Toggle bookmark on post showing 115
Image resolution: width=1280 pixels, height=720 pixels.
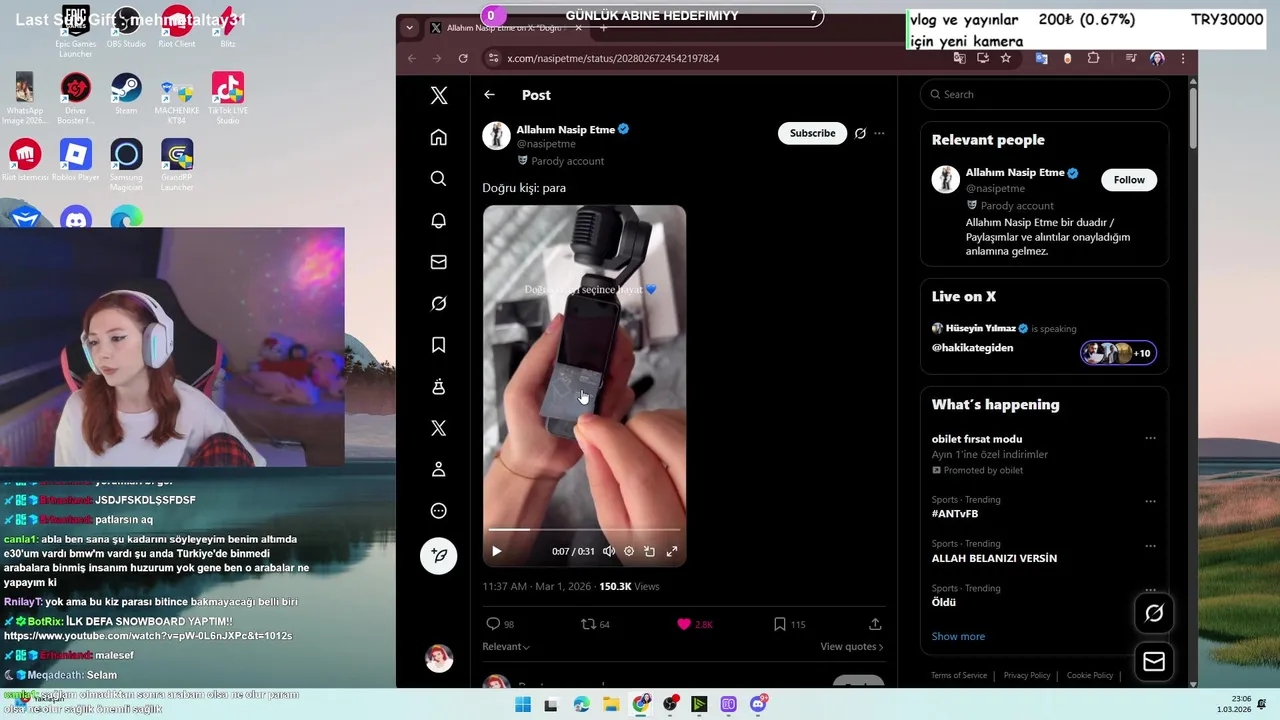coord(789,624)
